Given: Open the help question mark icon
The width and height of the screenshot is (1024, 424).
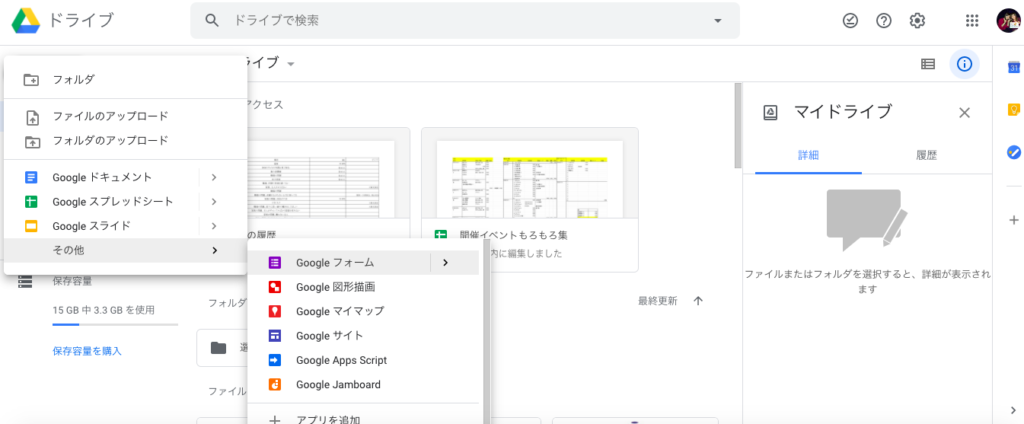Looking at the screenshot, I should (884, 21).
